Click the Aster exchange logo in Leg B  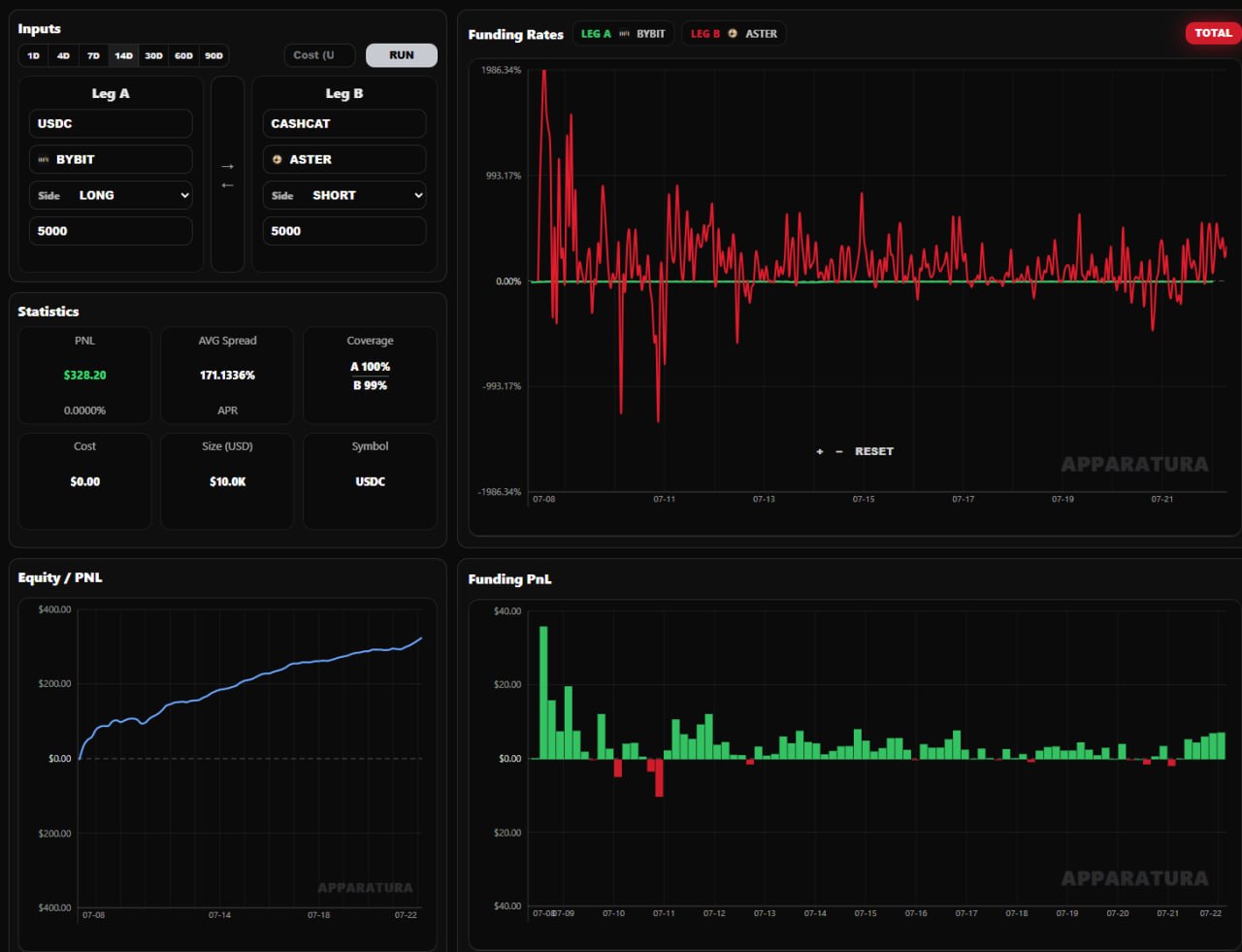coord(278,159)
